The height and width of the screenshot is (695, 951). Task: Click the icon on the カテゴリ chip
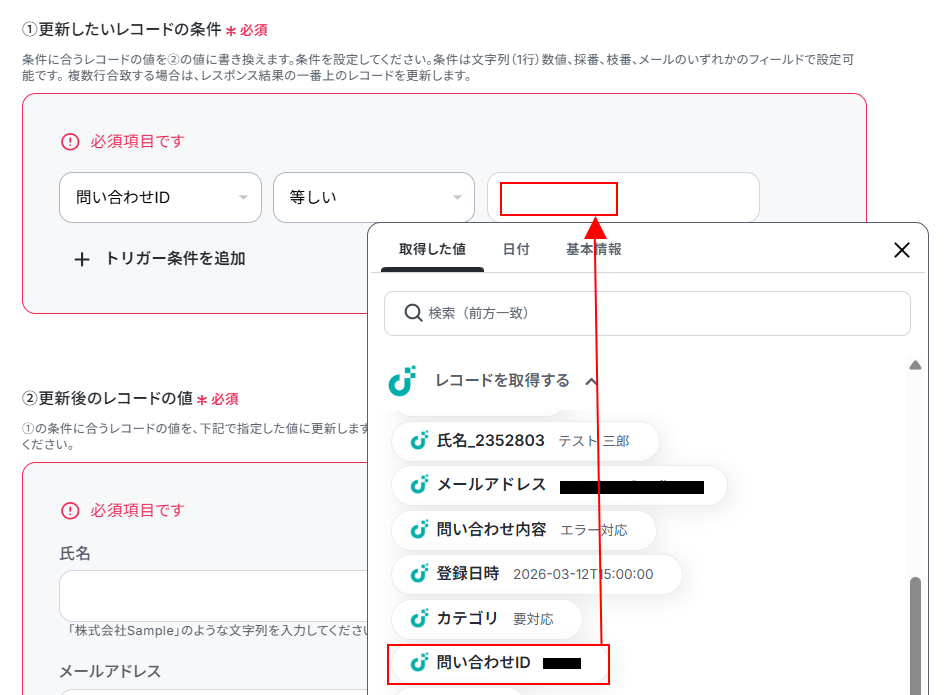pyautogui.click(x=419, y=619)
